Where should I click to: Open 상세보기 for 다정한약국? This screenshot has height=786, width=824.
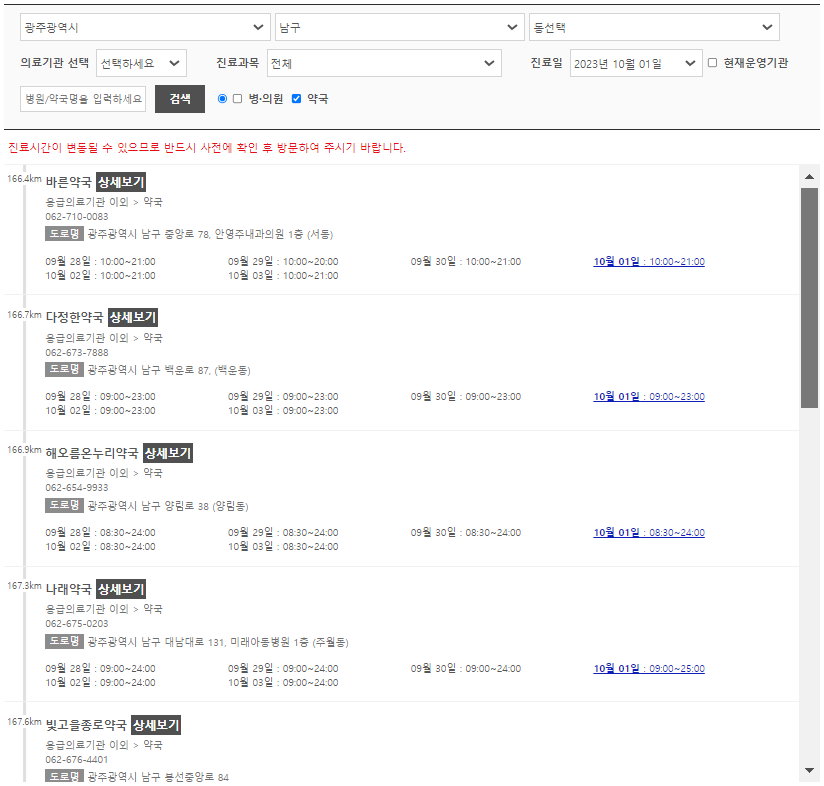(x=133, y=317)
